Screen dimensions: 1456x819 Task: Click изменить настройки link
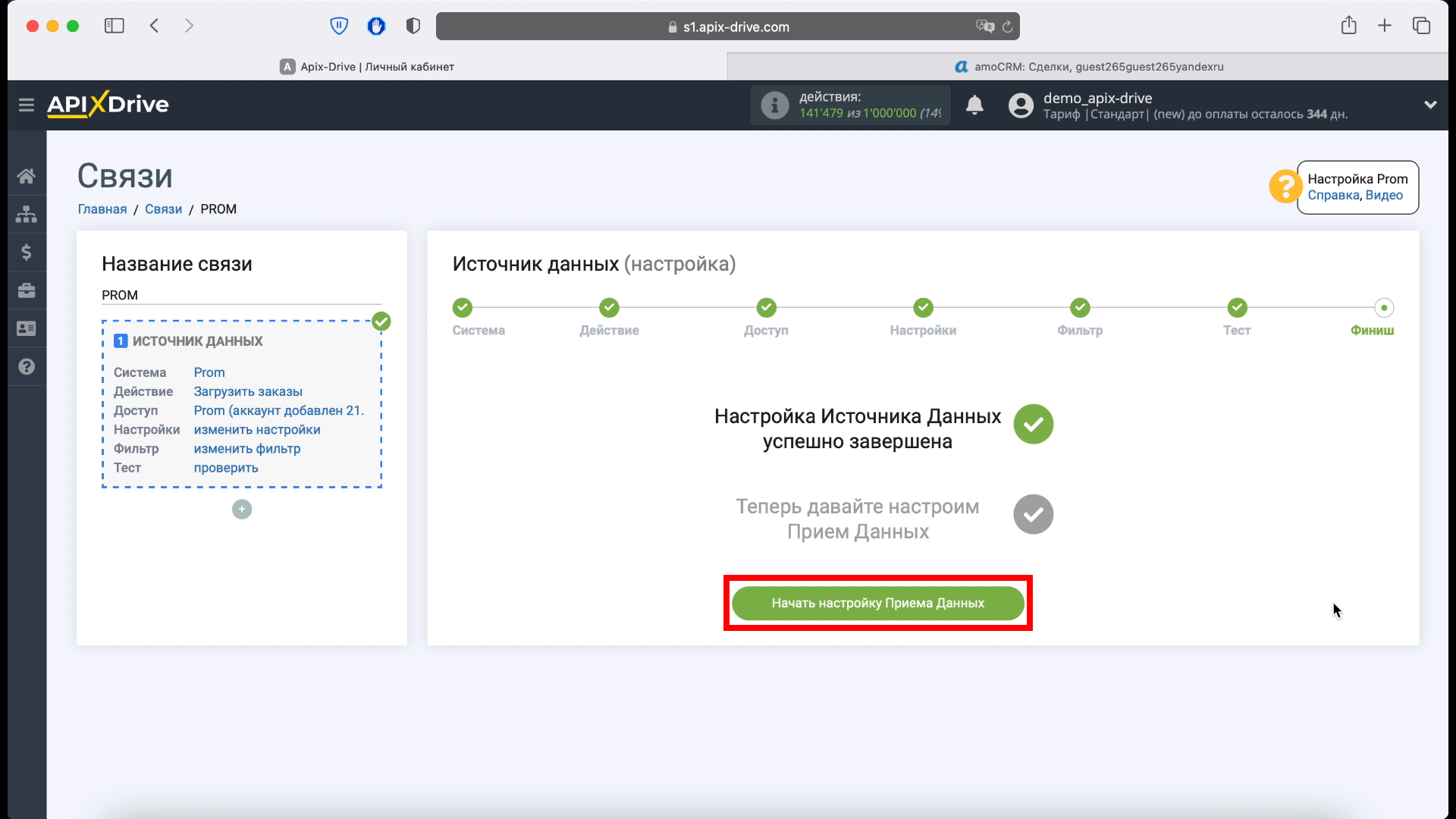(257, 429)
